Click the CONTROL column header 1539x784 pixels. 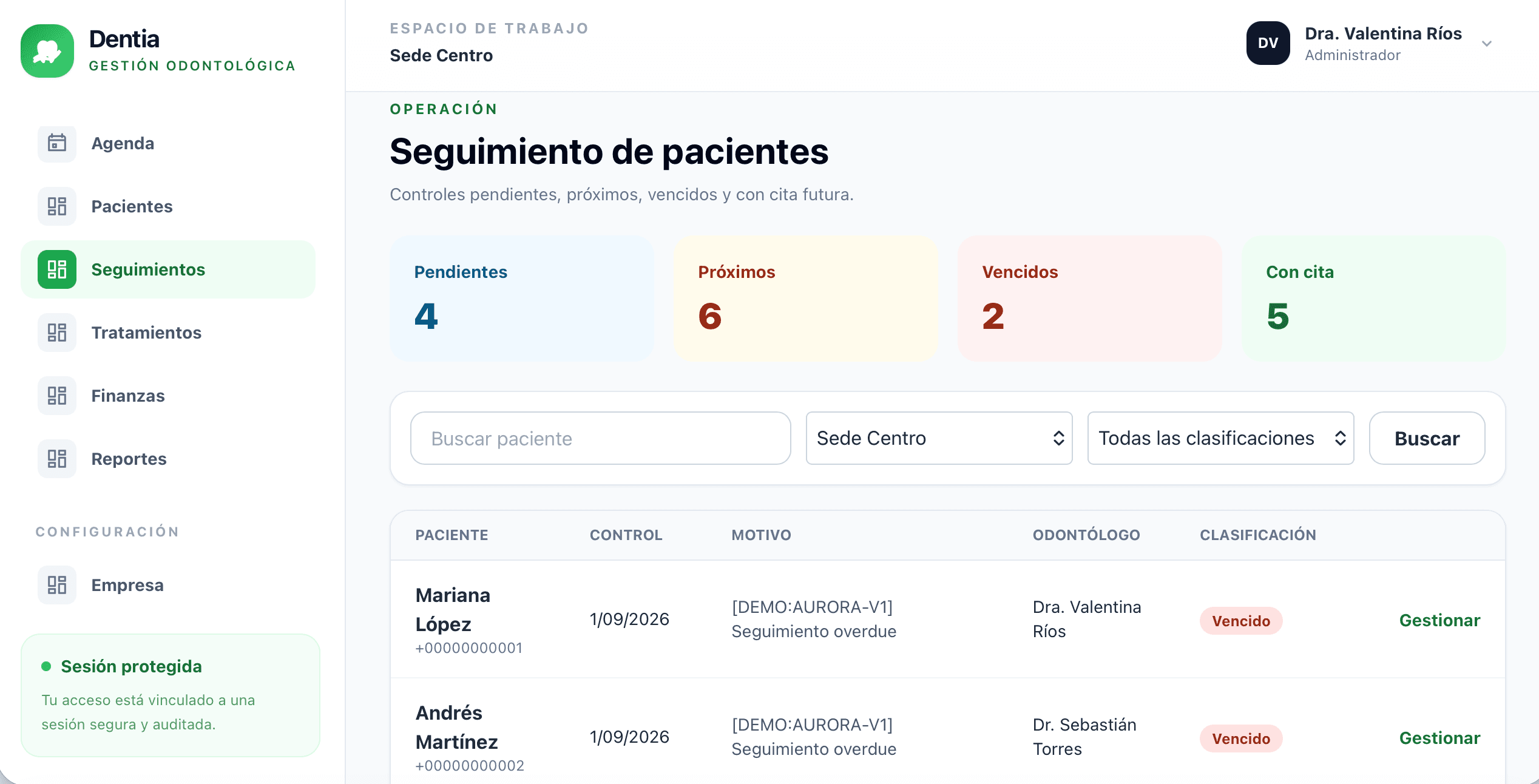pos(626,535)
